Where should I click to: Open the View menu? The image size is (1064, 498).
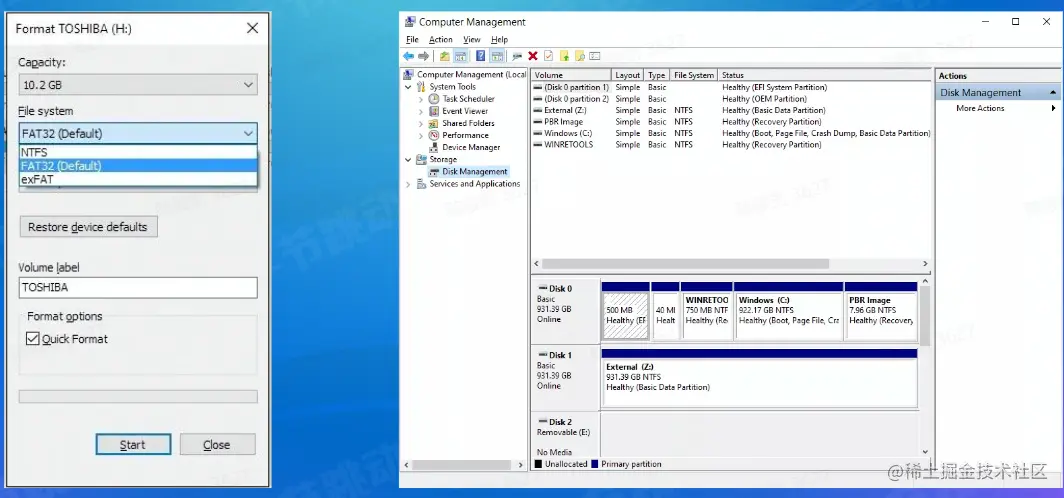(472, 39)
